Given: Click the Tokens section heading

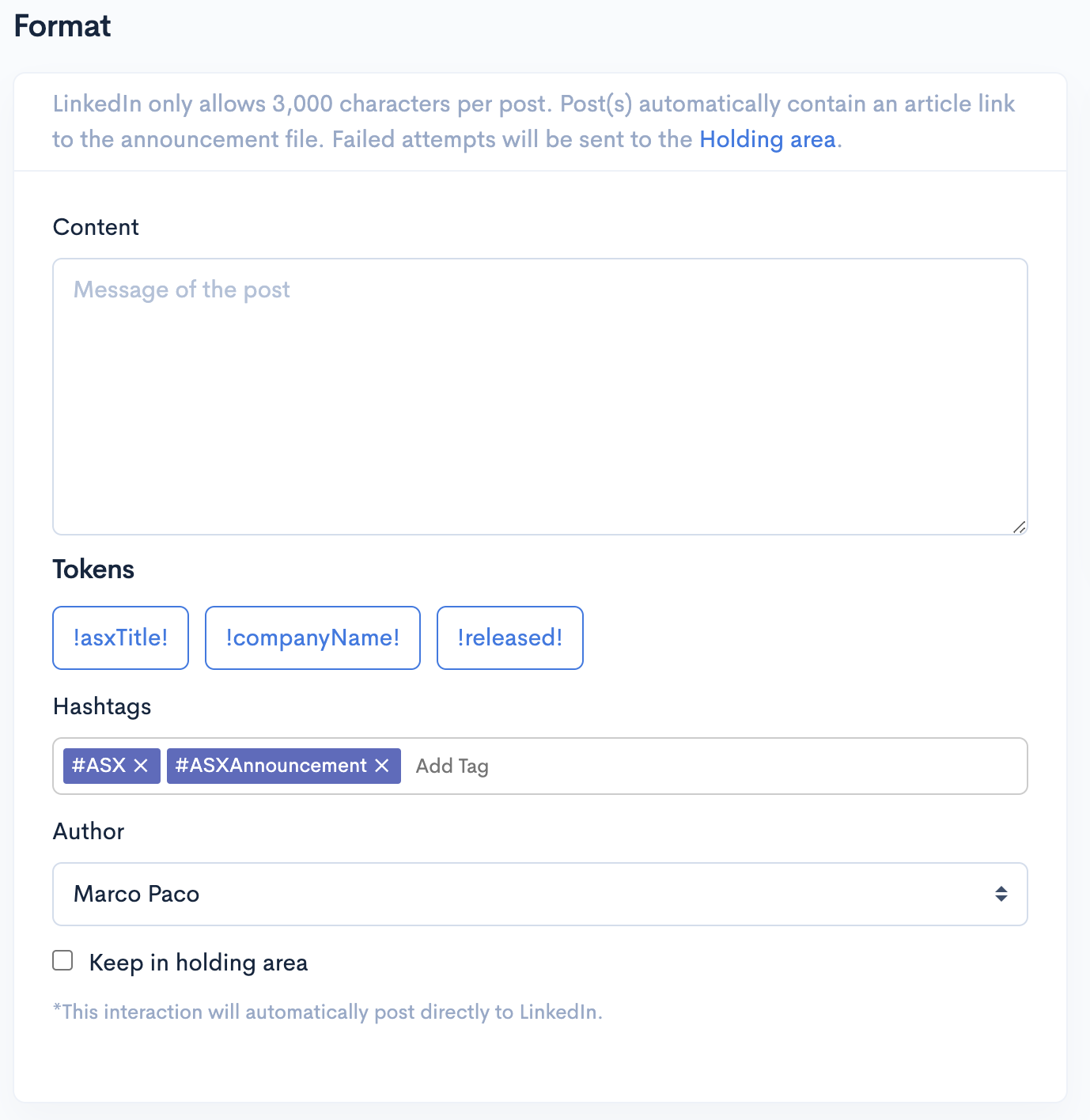Looking at the screenshot, I should 93,569.
